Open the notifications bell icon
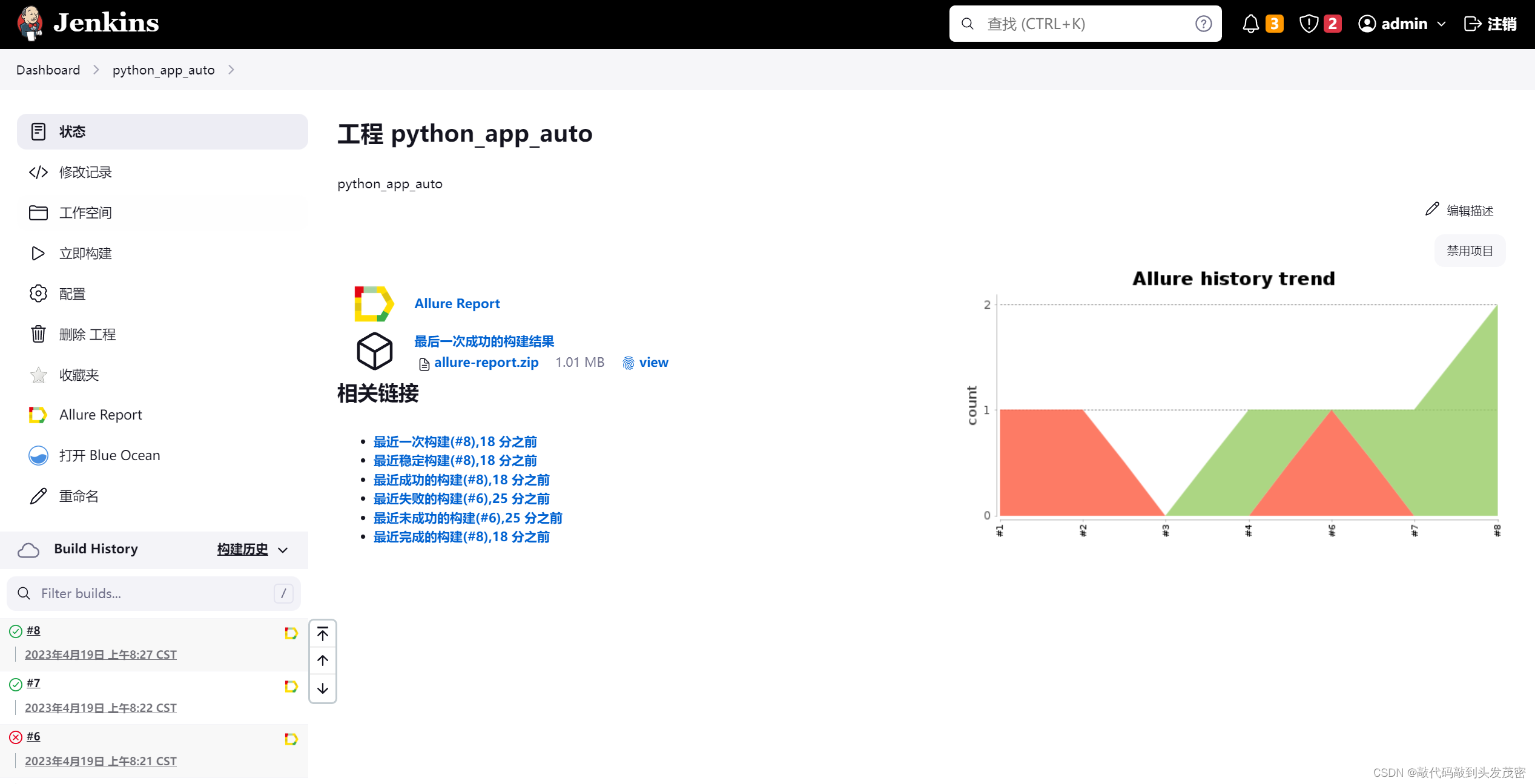Image resolution: width=1535 pixels, height=784 pixels. [x=1250, y=24]
